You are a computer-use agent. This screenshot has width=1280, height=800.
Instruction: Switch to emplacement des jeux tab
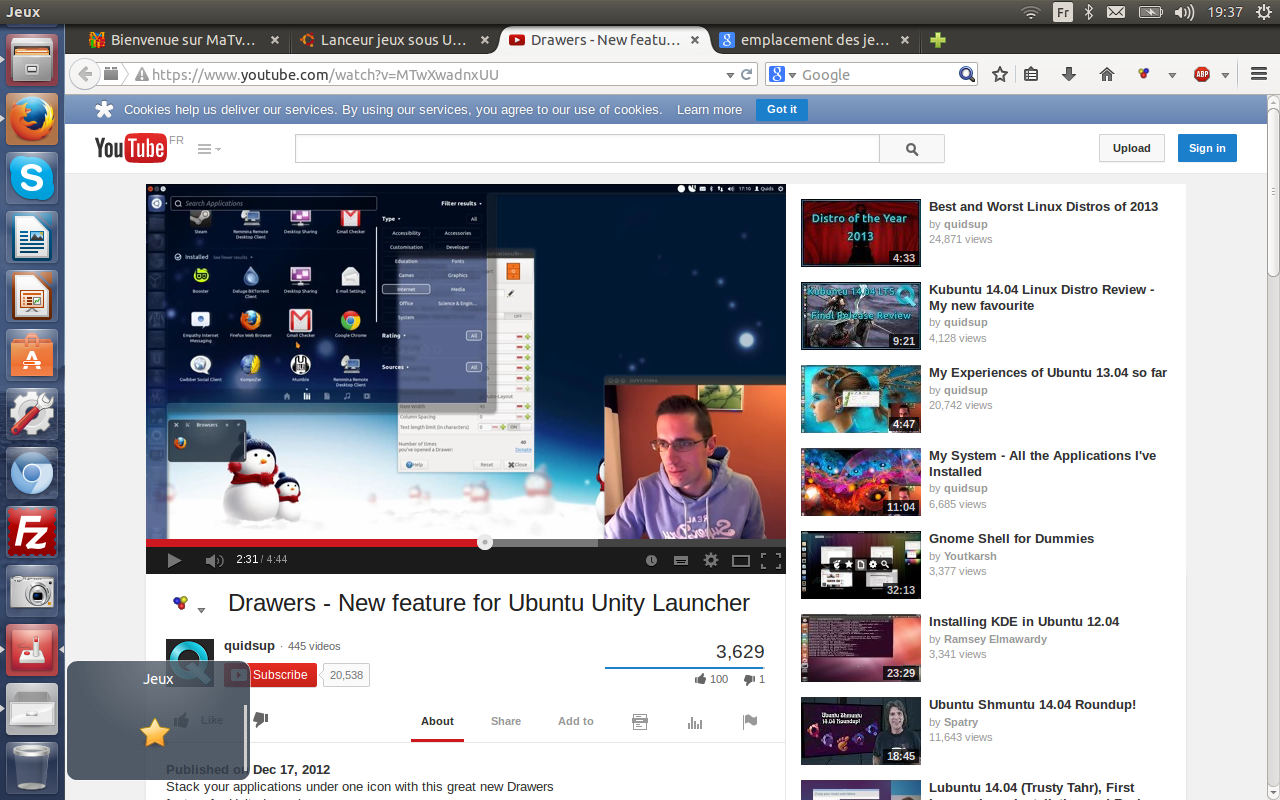[x=813, y=40]
